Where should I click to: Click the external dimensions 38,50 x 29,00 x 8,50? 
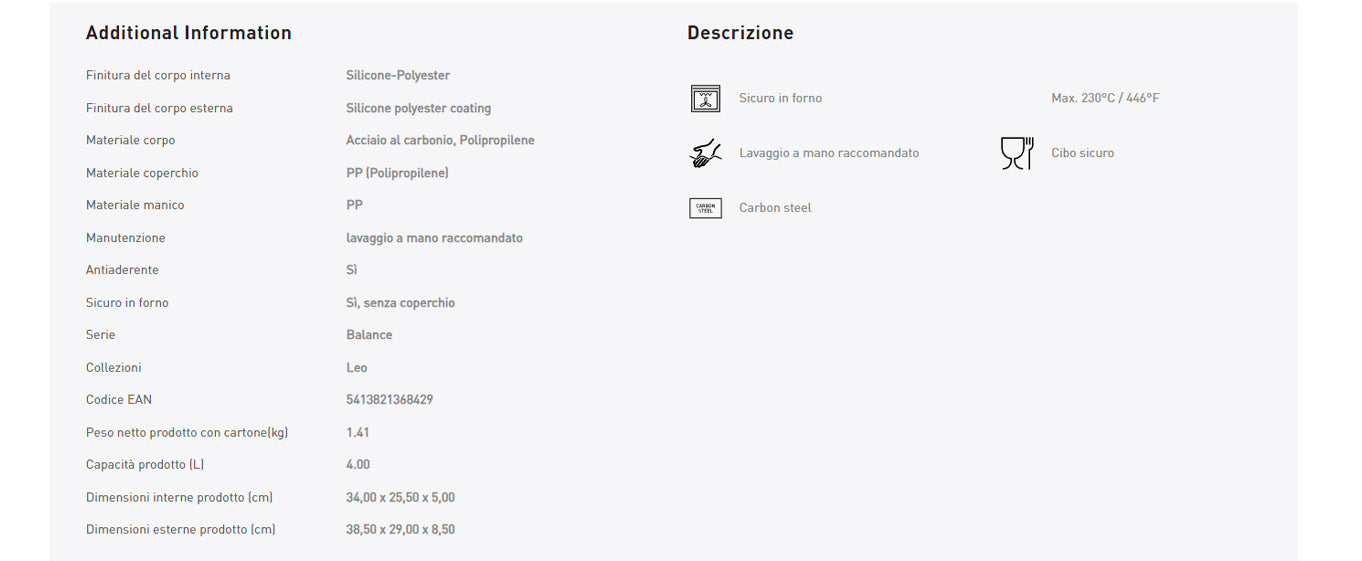(x=400, y=530)
